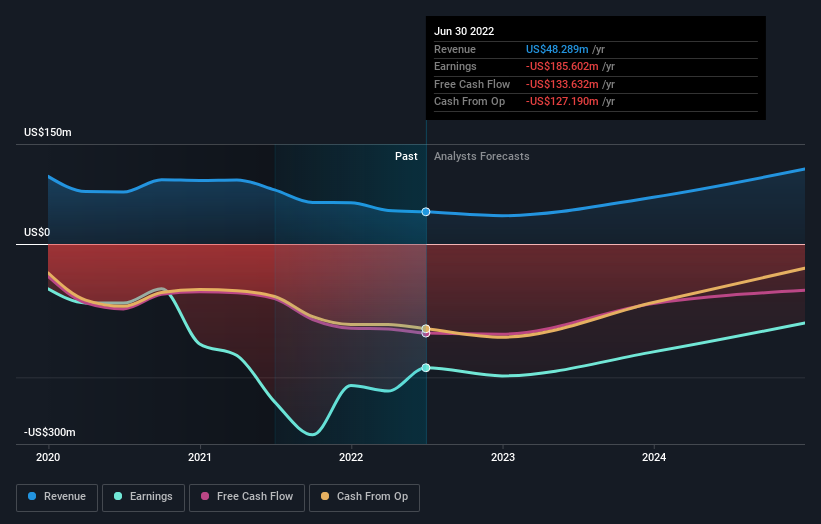Toggle the Free Cash Flow legend series
Image resolution: width=821 pixels, height=524 pixels.
coord(247,497)
